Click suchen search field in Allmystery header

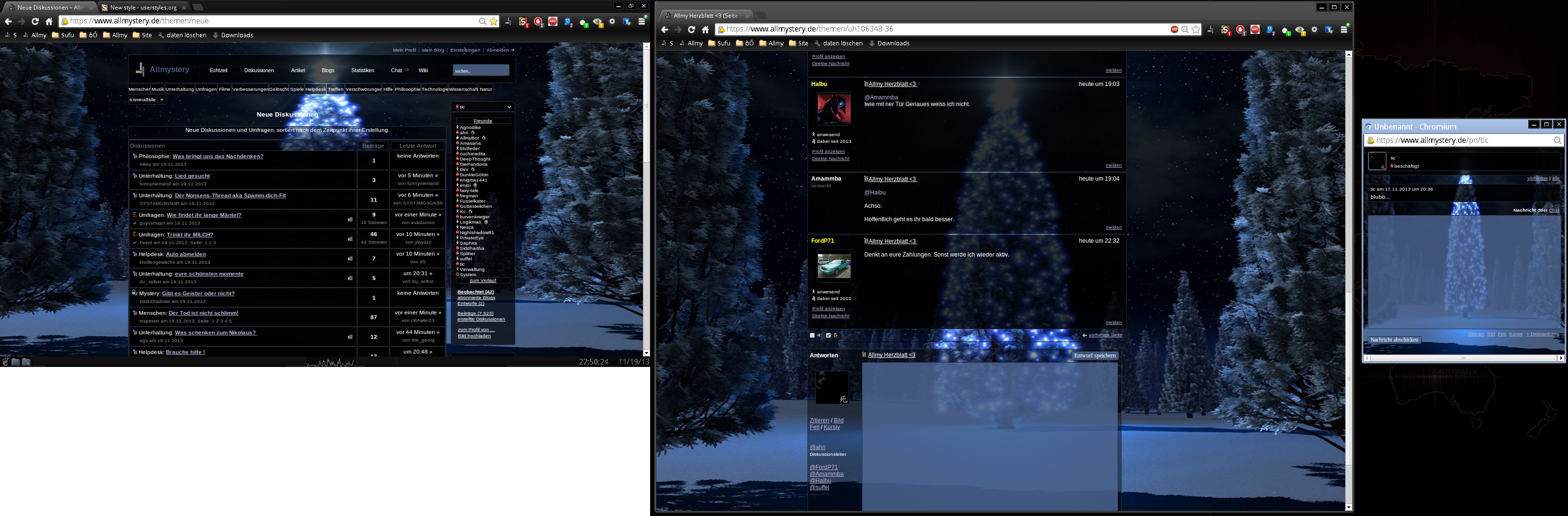(481, 71)
